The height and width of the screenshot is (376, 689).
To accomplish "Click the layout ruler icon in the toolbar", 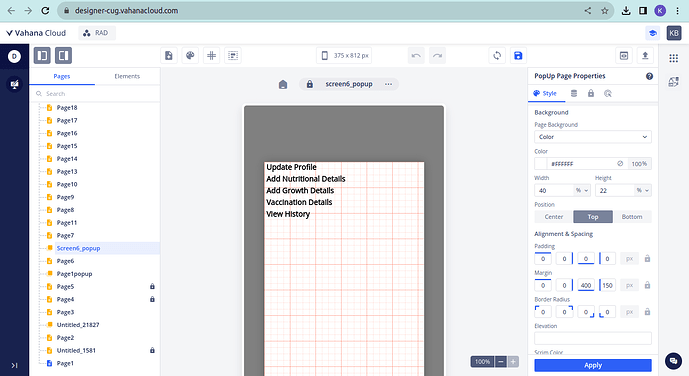I will pyautogui.click(x=233, y=55).
